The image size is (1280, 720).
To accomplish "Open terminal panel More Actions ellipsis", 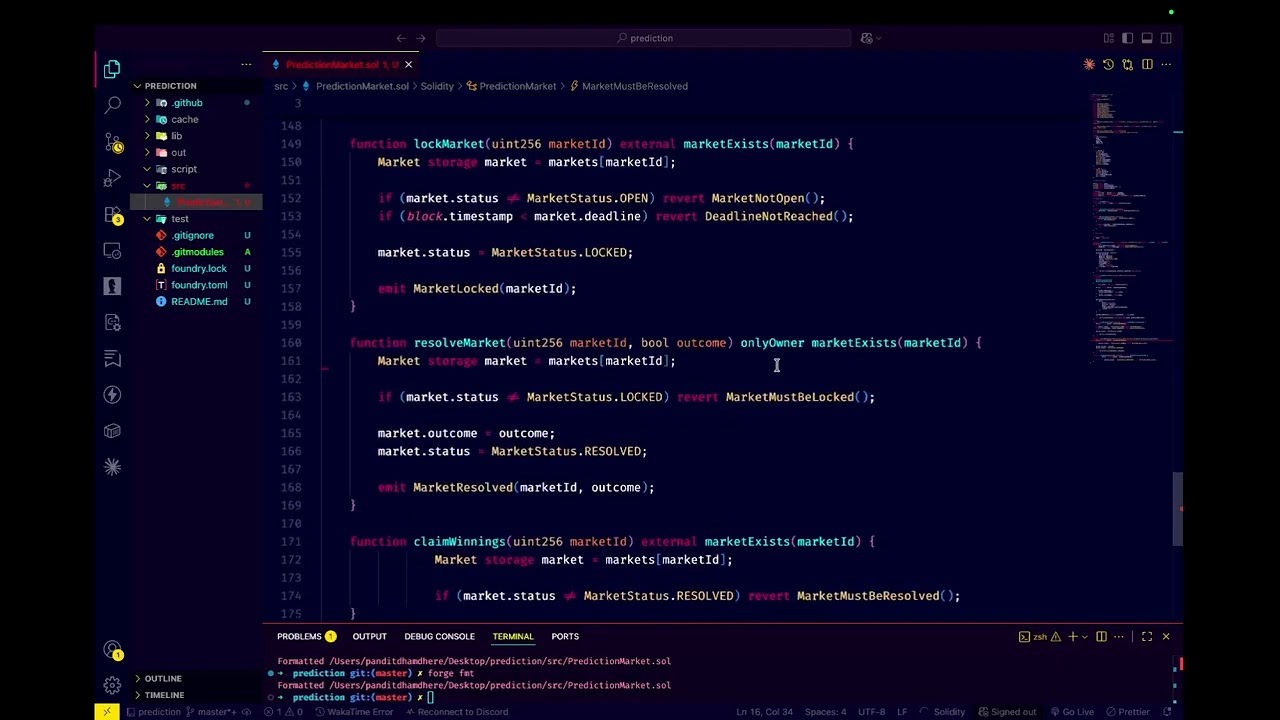I will [1120, 636].
